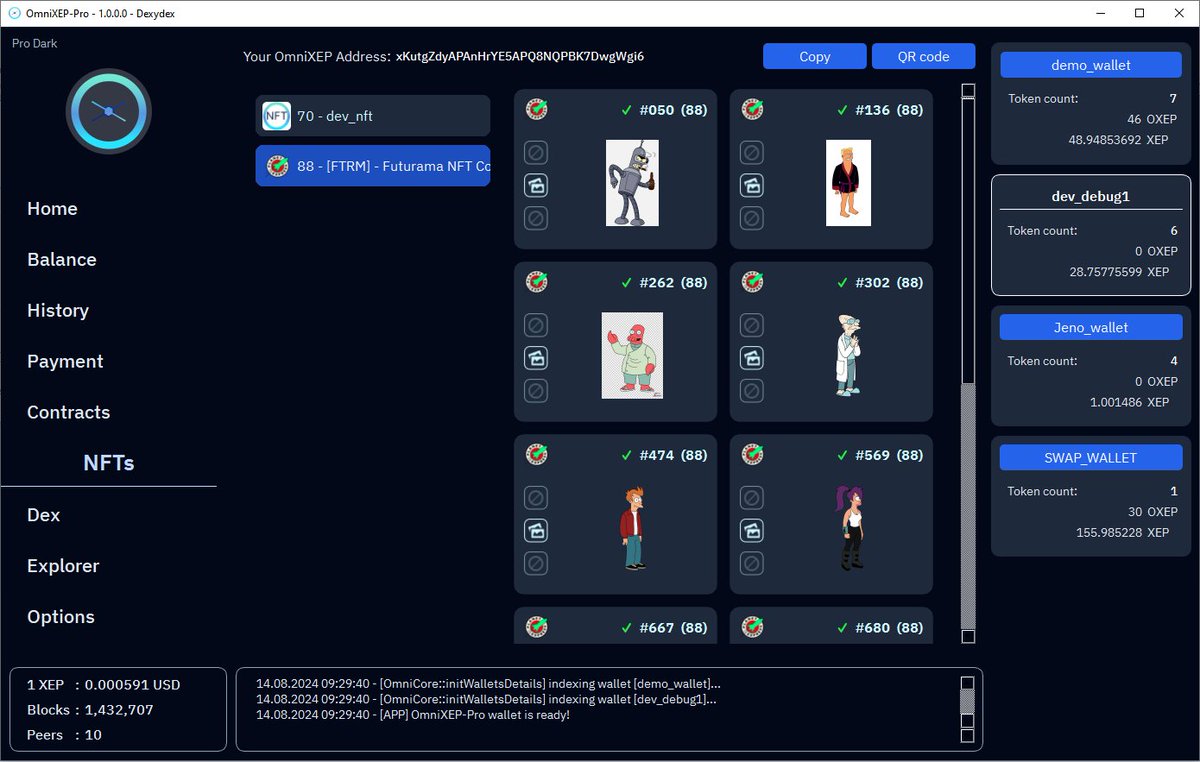This screenshot has width=1200, height=762.
Task: Open Leela image on NFT #569
Action: (849, 528)
